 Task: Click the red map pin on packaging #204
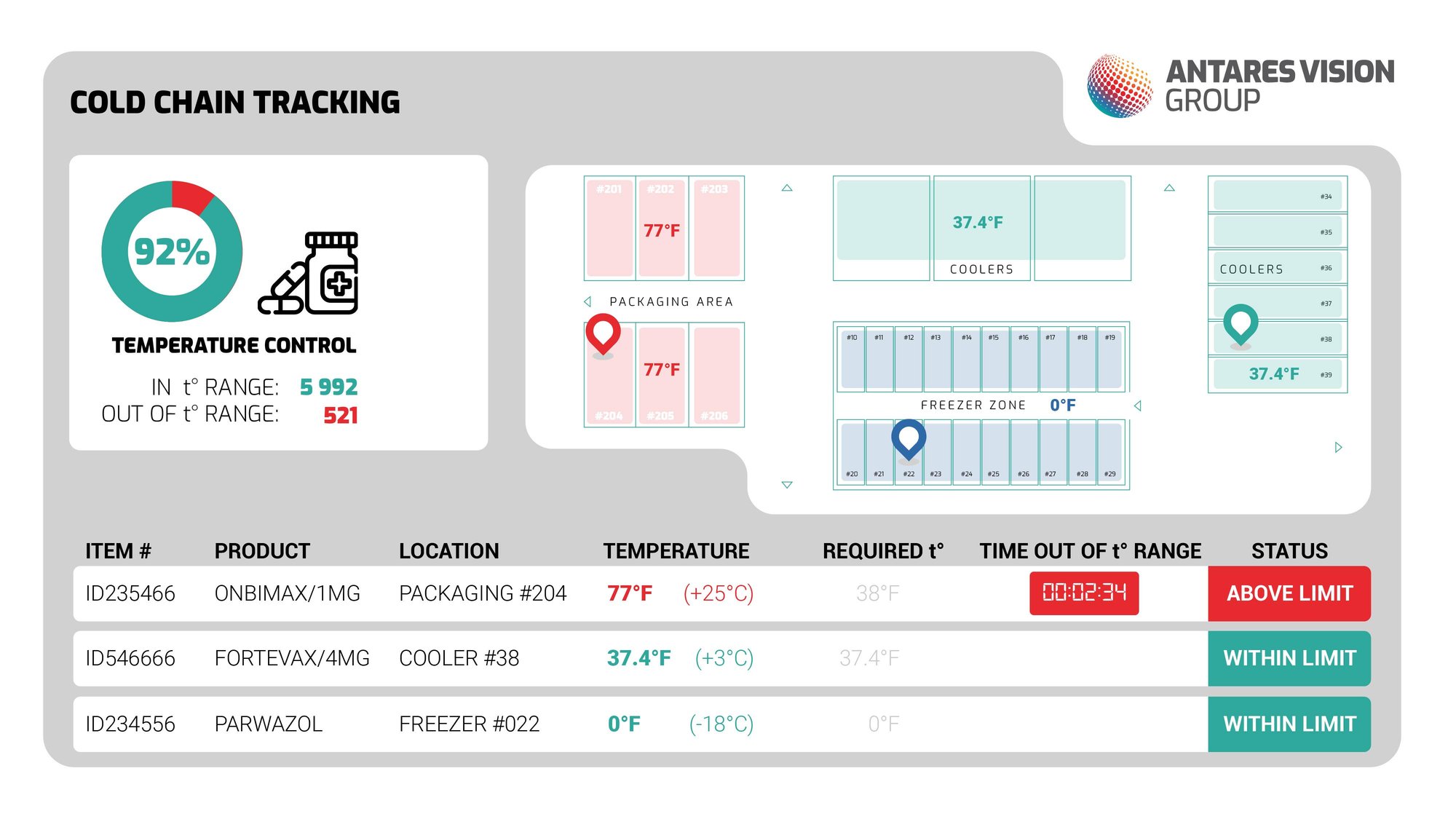pos(603,333)
